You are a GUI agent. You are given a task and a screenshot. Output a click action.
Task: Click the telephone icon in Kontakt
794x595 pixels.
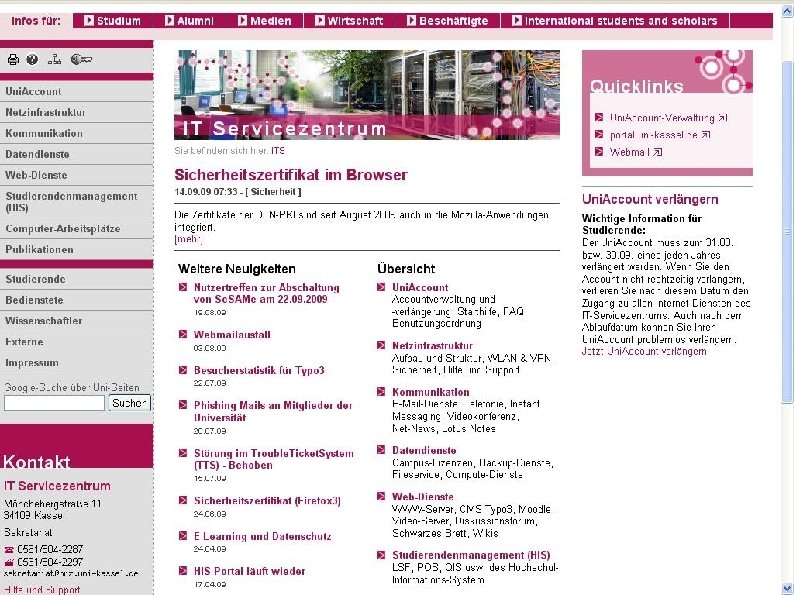9,549
